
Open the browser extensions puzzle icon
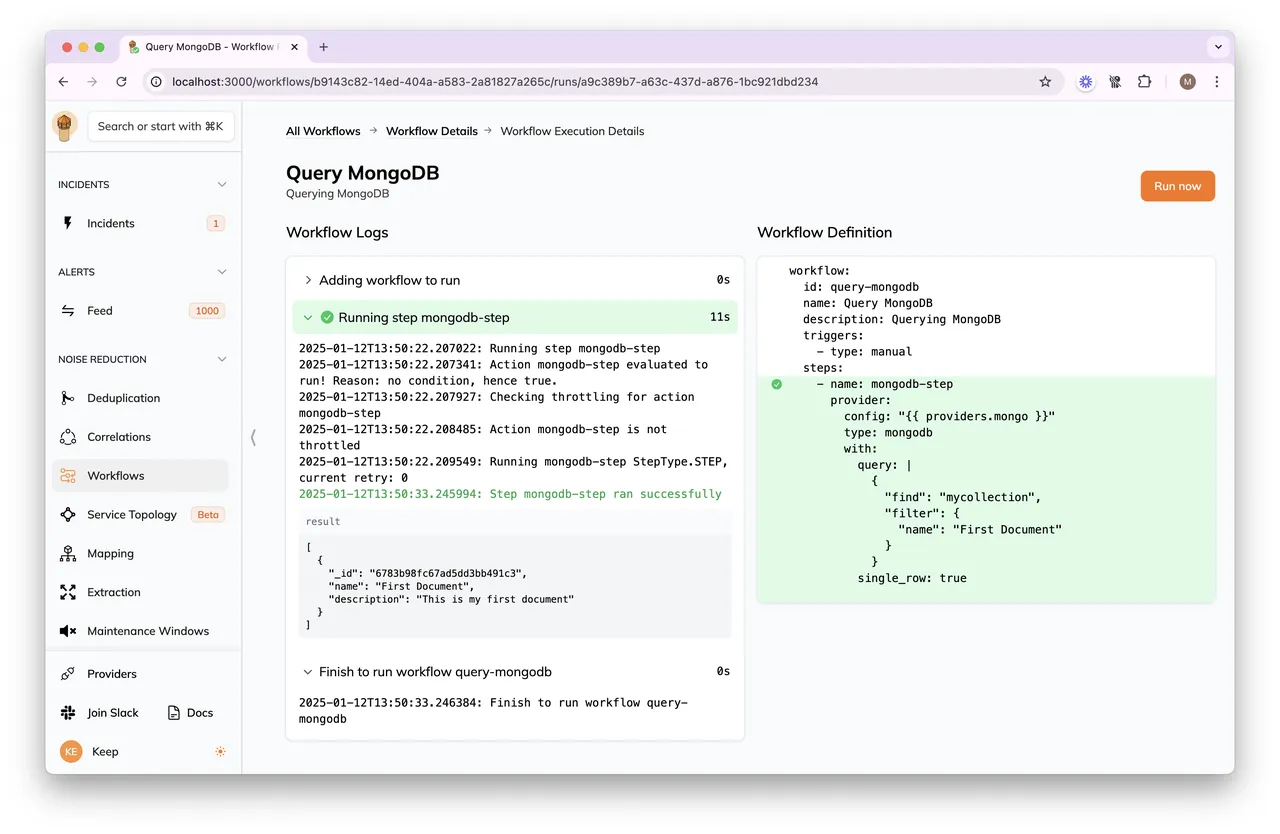(1145, 82)
